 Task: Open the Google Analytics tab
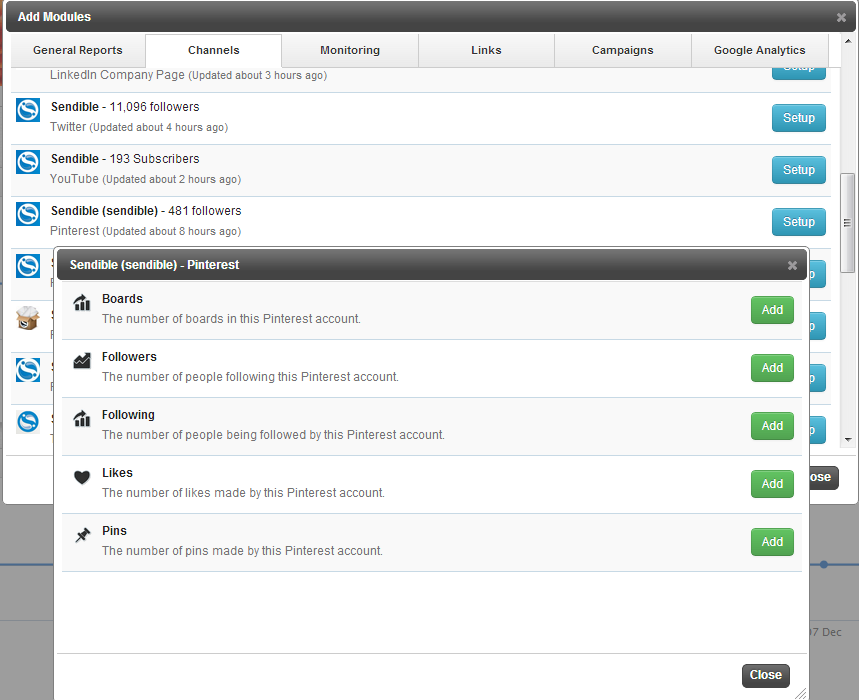pos(760,50)
